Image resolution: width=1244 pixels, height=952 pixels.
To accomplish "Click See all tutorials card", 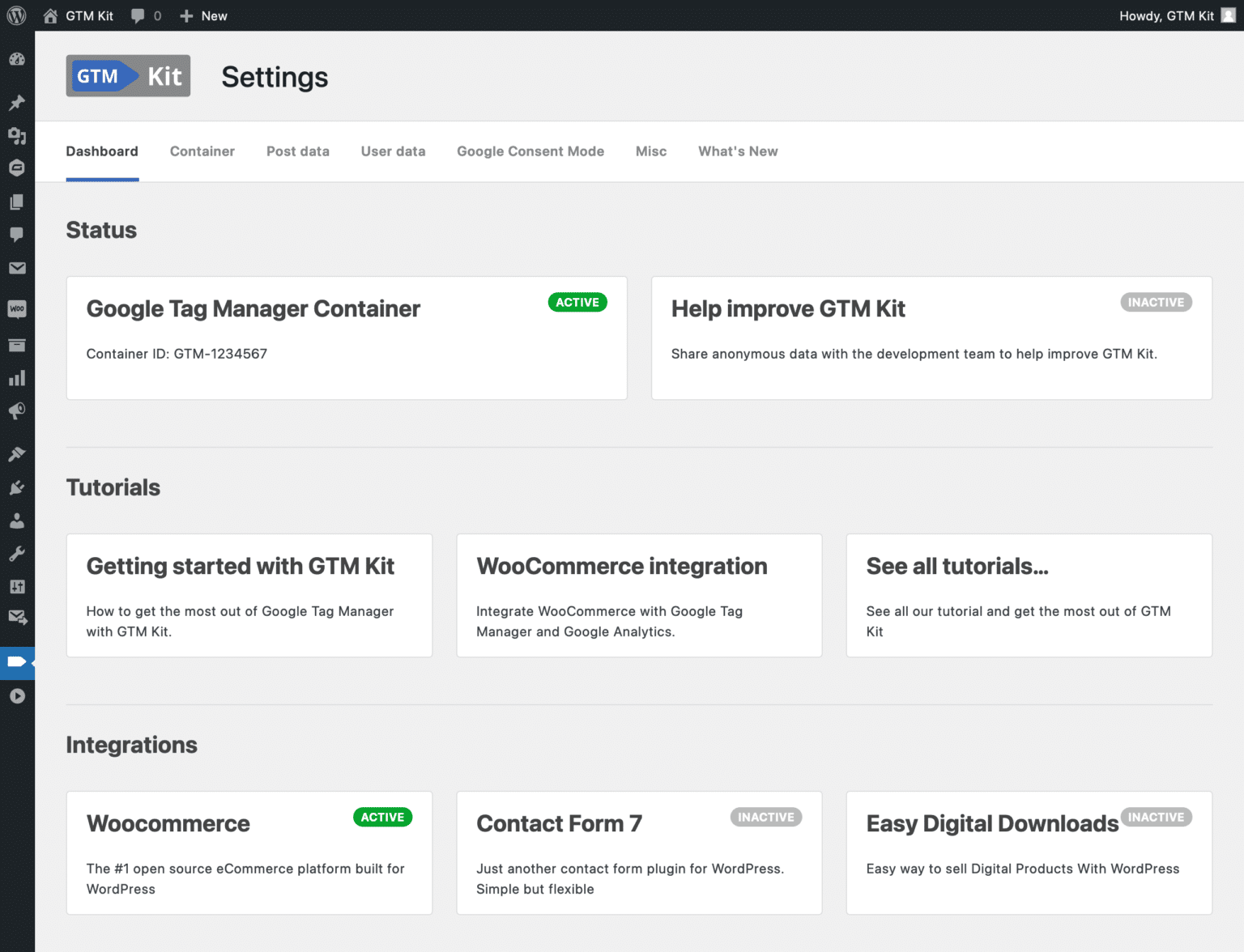I will pyautogui.click(x=1029, y=595).
